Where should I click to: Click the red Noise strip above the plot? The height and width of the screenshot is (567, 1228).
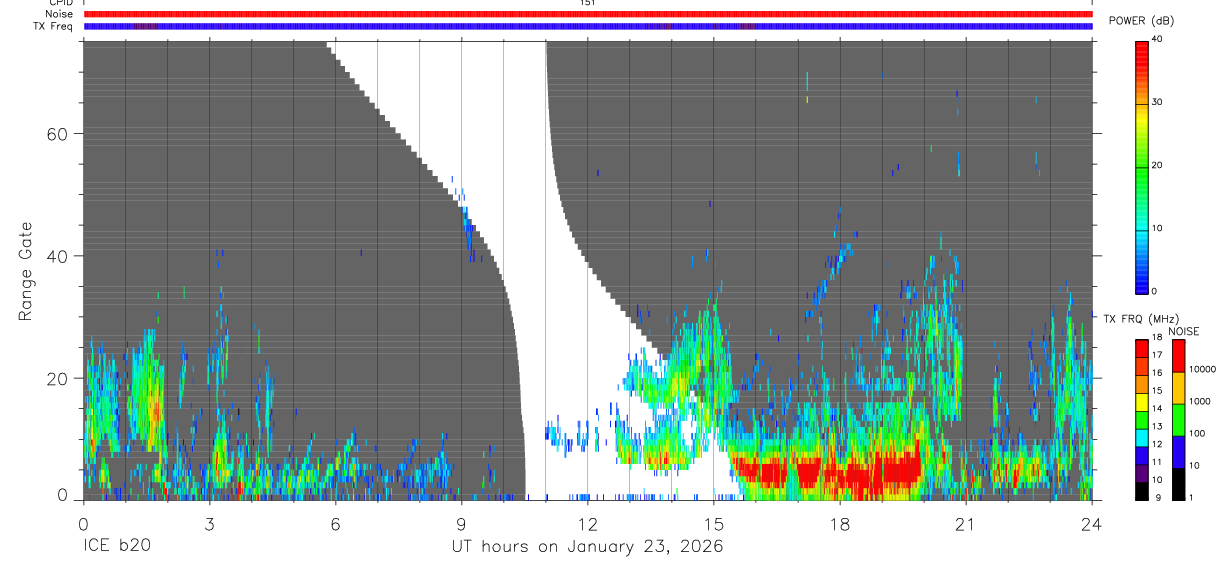[x=588, y=14]
